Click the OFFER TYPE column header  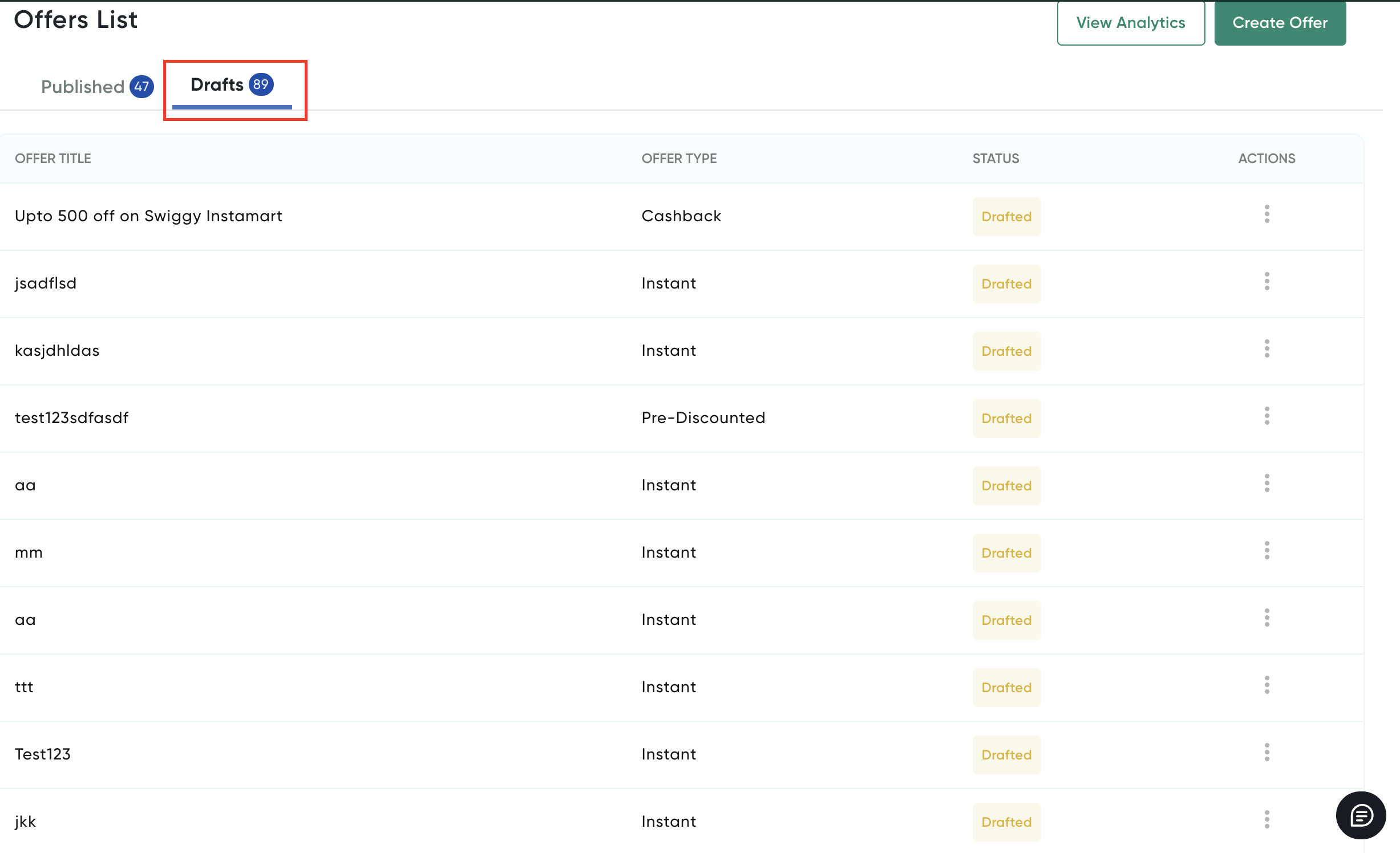[x=679, y=159]
